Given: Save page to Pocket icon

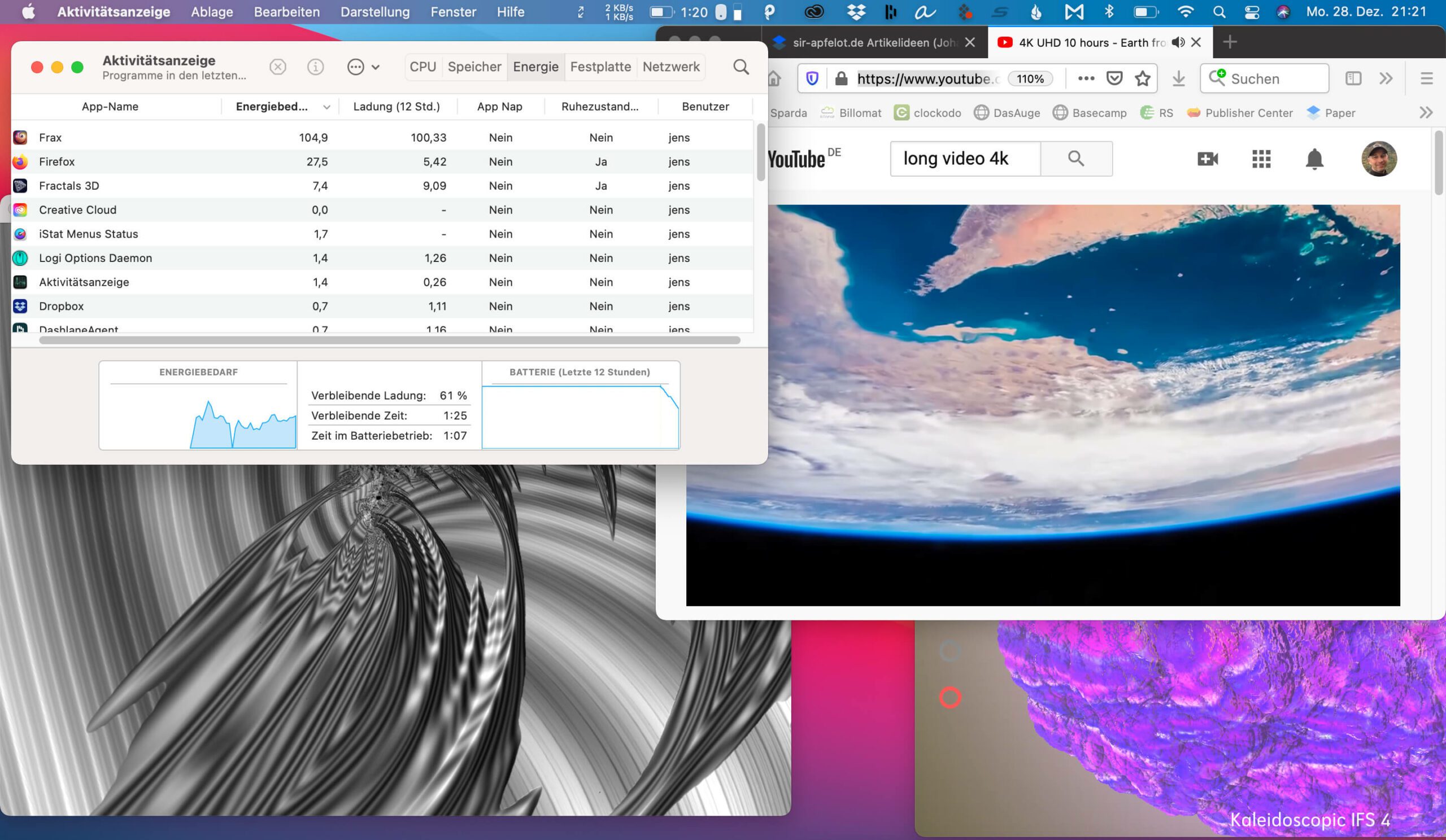Looking at the screenshot, I should click(1114, 78).
